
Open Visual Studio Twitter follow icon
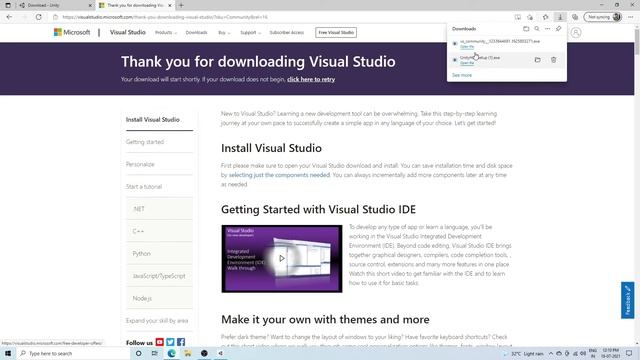tap(170, 342)
